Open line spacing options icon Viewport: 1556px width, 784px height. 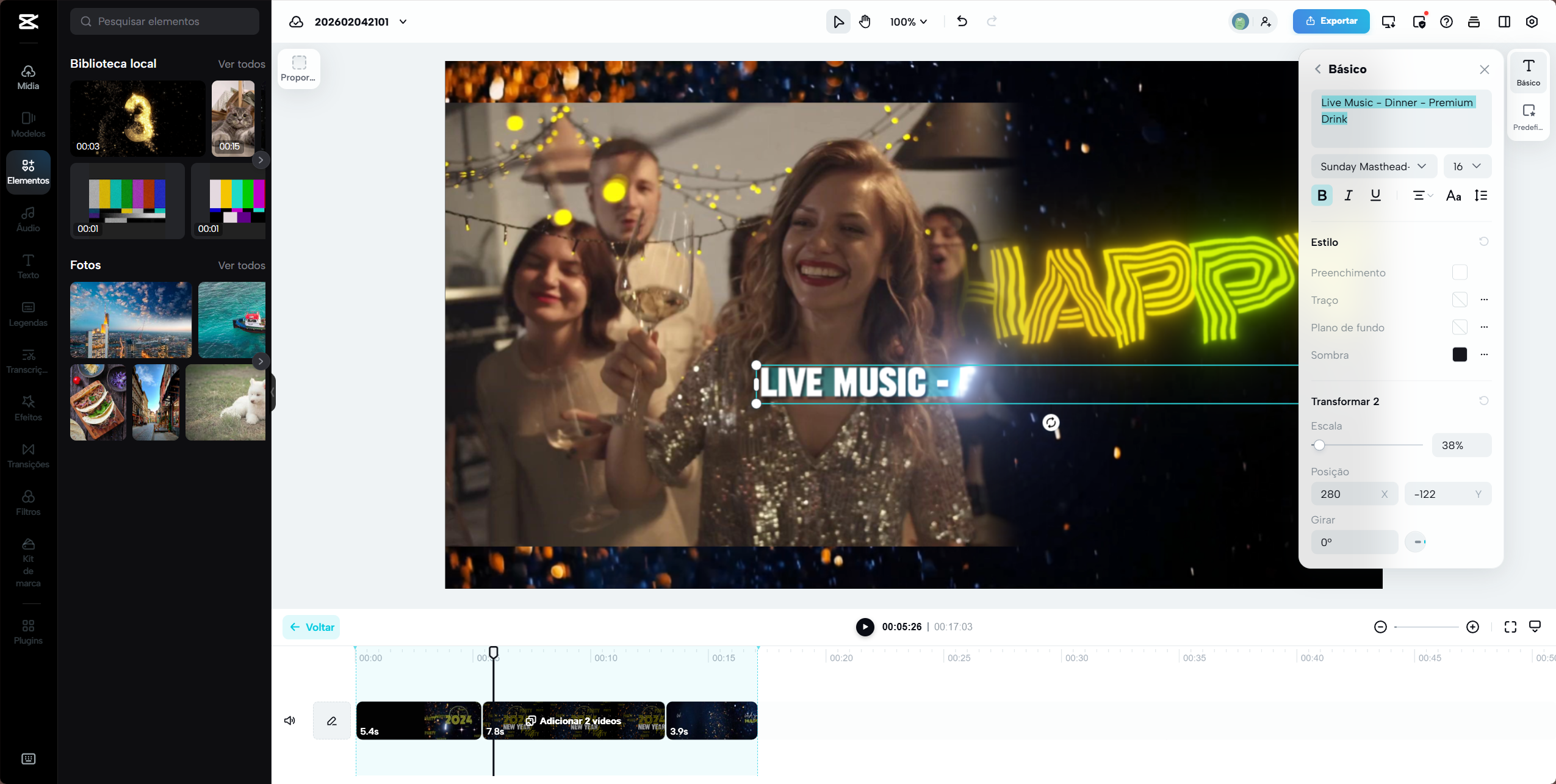pyautogui.click(x=1481, y=195)
